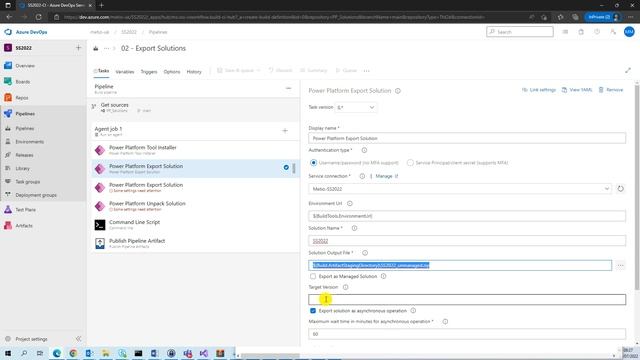Open View YAML

click(577, 90)
